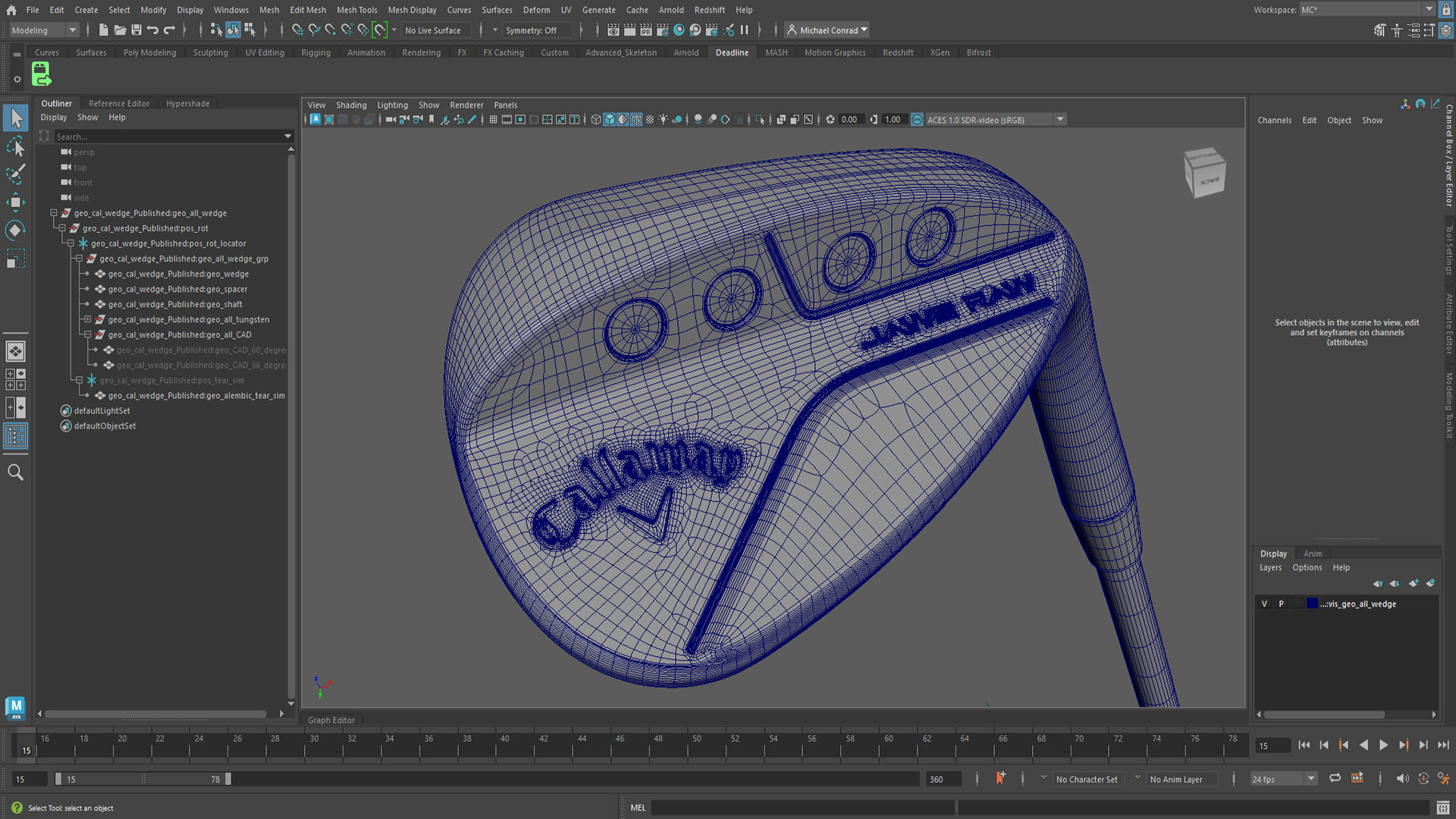Toggle V visibility of vis_geo_all_wedge layer
This screenshot has width=1456, height=819.
(1264, 604)
